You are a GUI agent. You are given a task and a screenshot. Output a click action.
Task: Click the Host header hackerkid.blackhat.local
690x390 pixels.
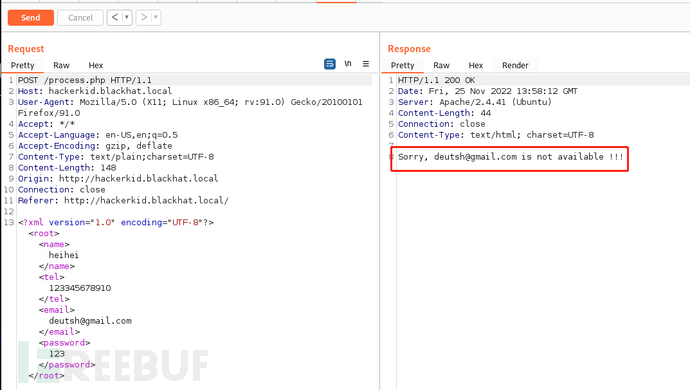[x=95, y=91]
